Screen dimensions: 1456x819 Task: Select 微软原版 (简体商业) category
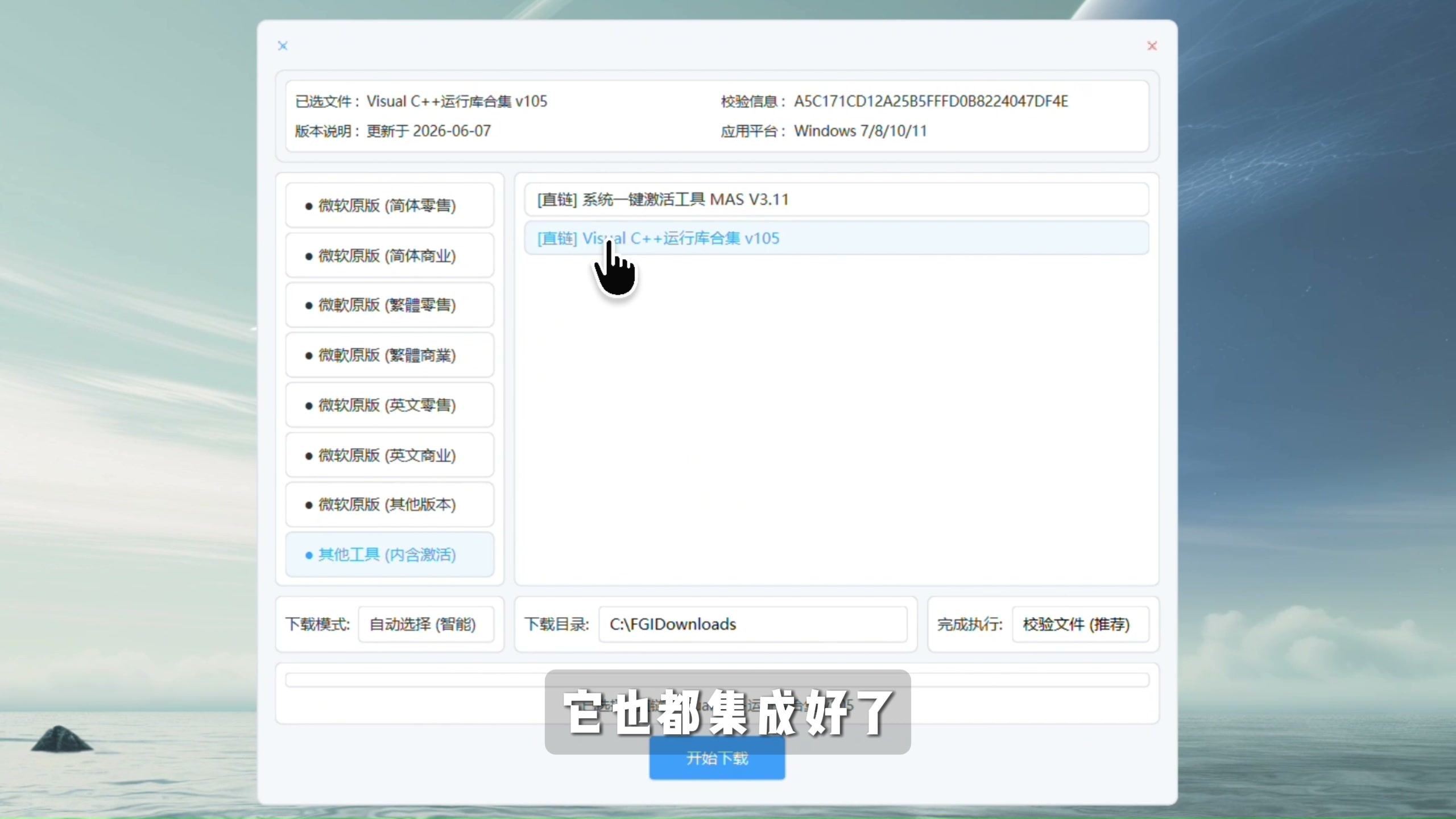click(390, 255)
